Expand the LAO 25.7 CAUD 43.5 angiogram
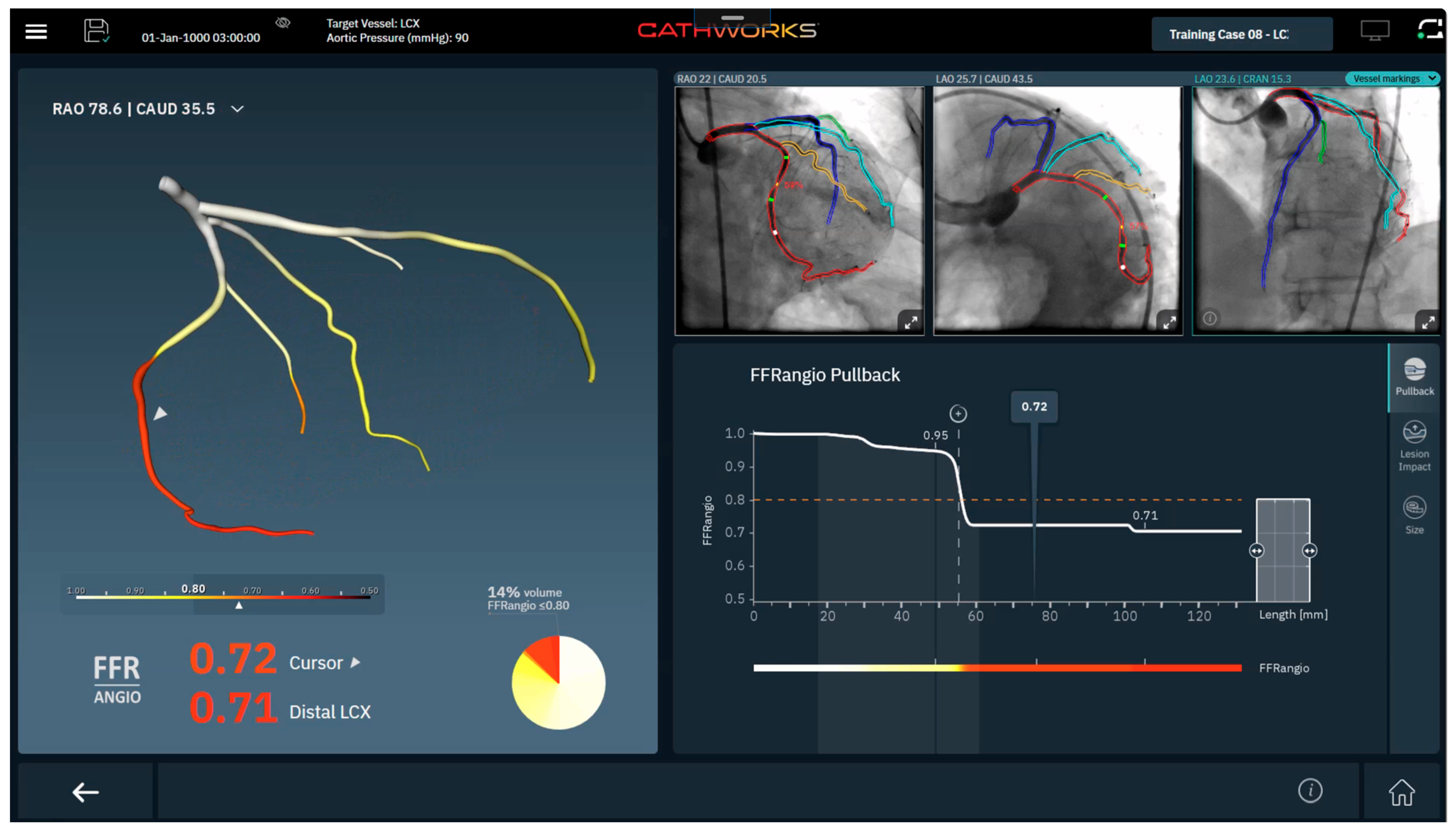This screenshot has width=1456, height=836. [1169, 322]
